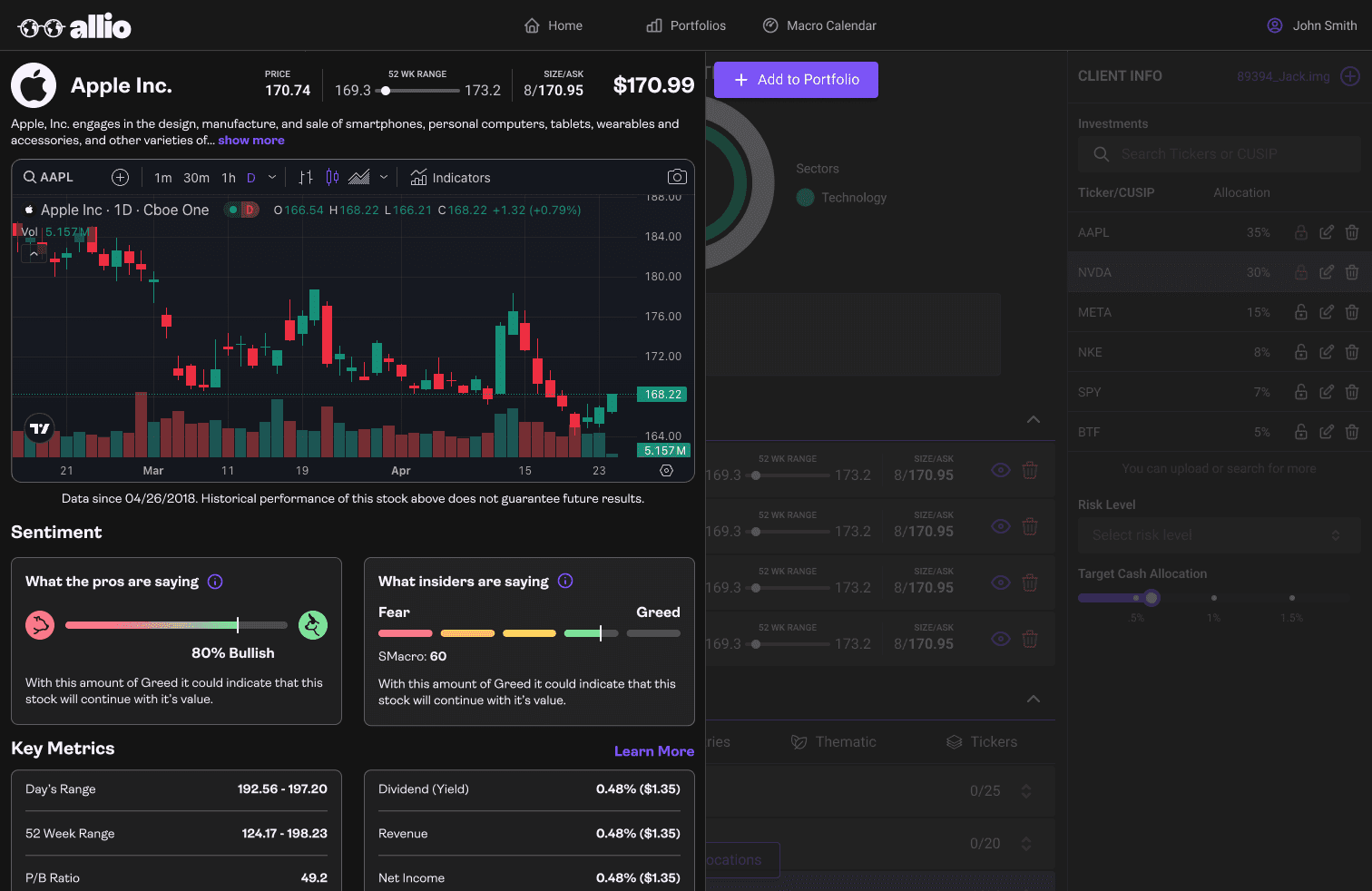Click the John Smith user avatar icon
Viewport: 1372px width, 891px height.
coord(1275,25)
